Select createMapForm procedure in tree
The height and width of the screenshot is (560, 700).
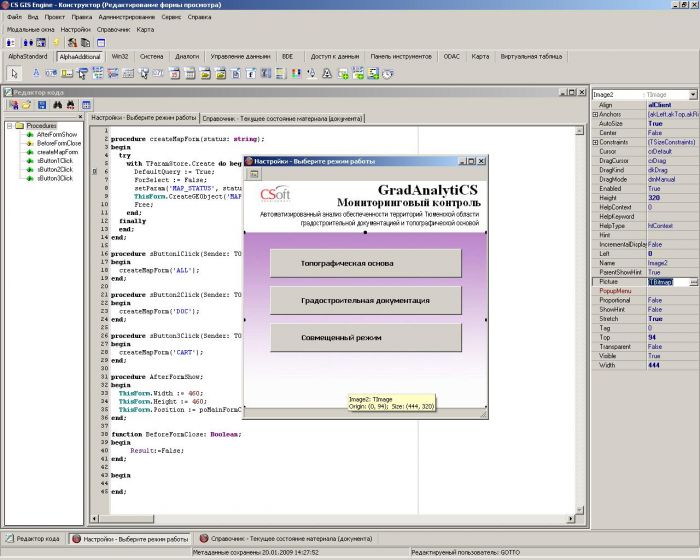[x=57, y=152]
